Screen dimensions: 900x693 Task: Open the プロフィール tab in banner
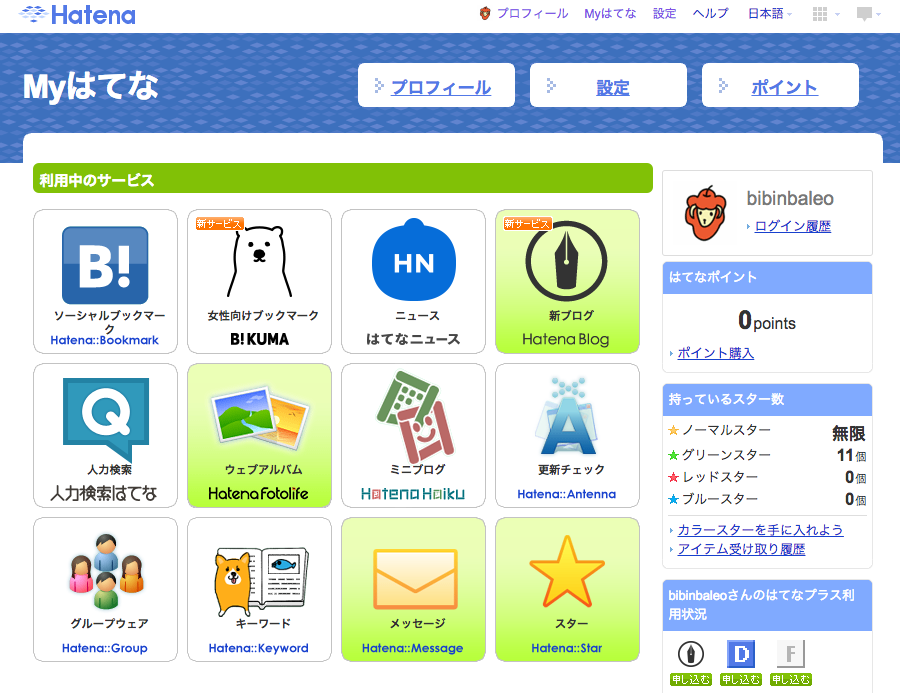pyautogui.click(x=436, y=86)
